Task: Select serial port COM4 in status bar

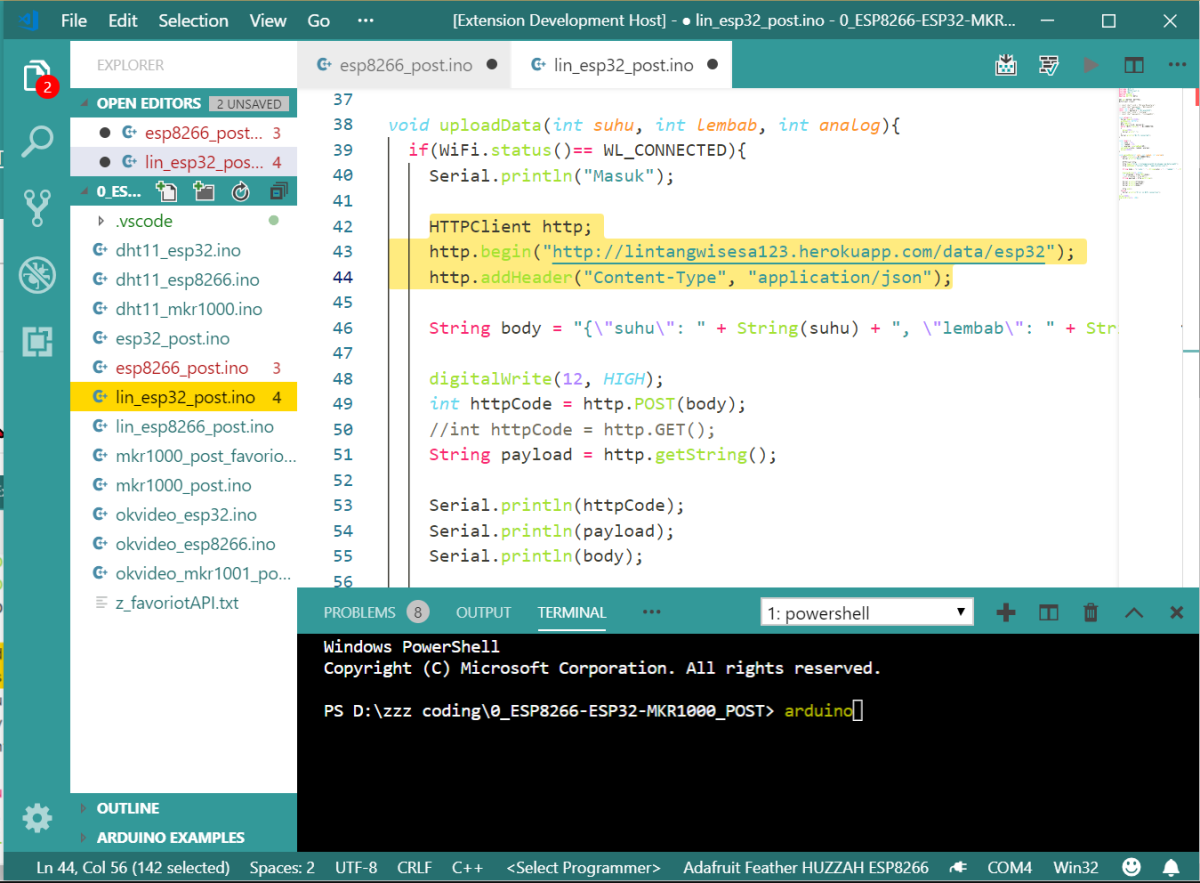Action: [1009, 867]
